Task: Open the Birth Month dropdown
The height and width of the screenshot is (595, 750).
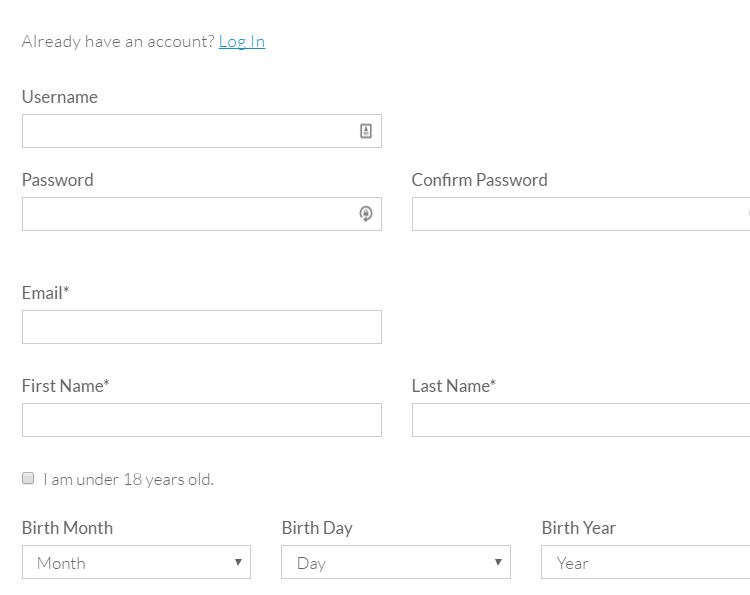Action: (136, 562)
